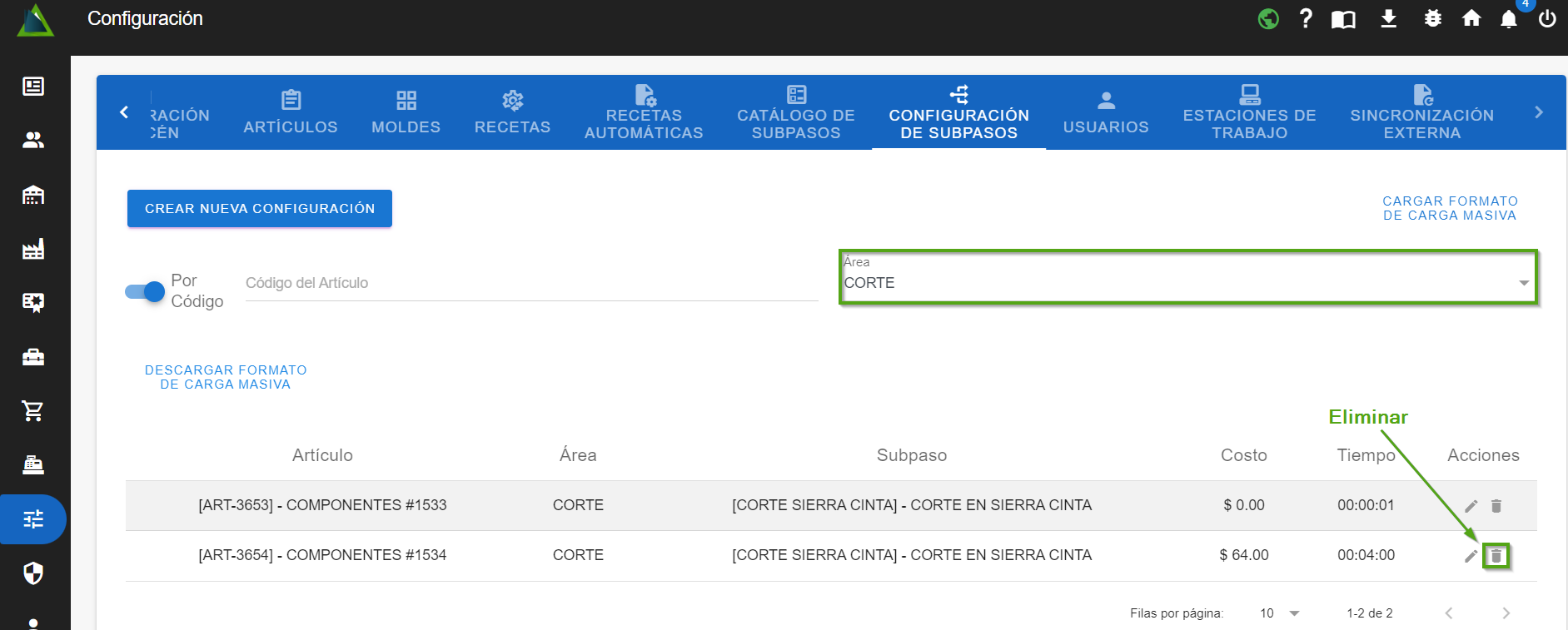This screenshot has width=1568, height=630.
Task: Switch to the Usuarios tab
Action: pos(1105,113)
